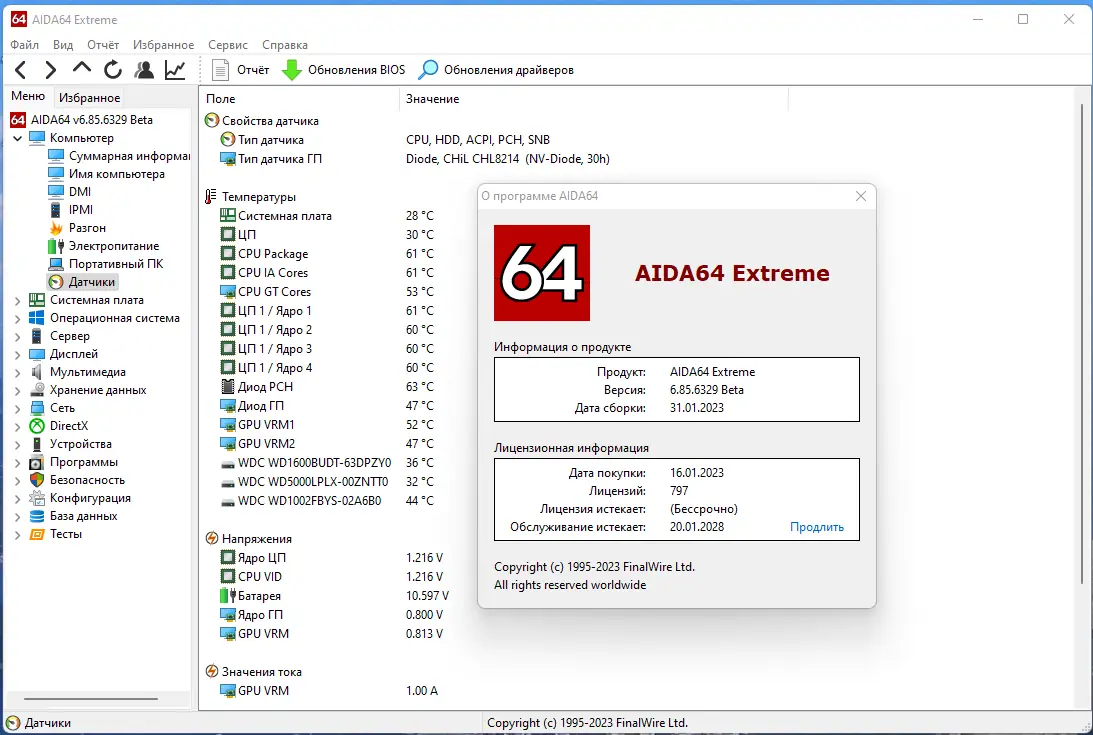
Task: Follow the Продлить link in the dialog
Action: pos(816,527)
